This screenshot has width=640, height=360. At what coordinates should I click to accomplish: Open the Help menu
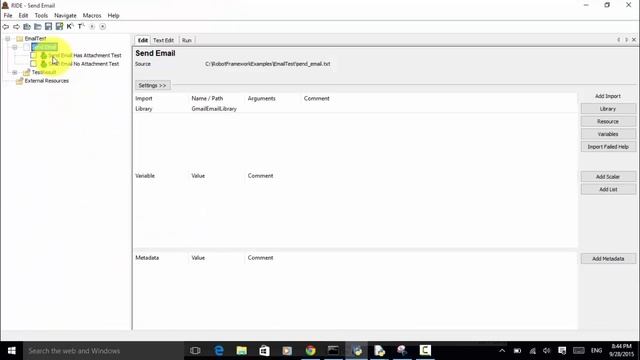click(113, 16)
